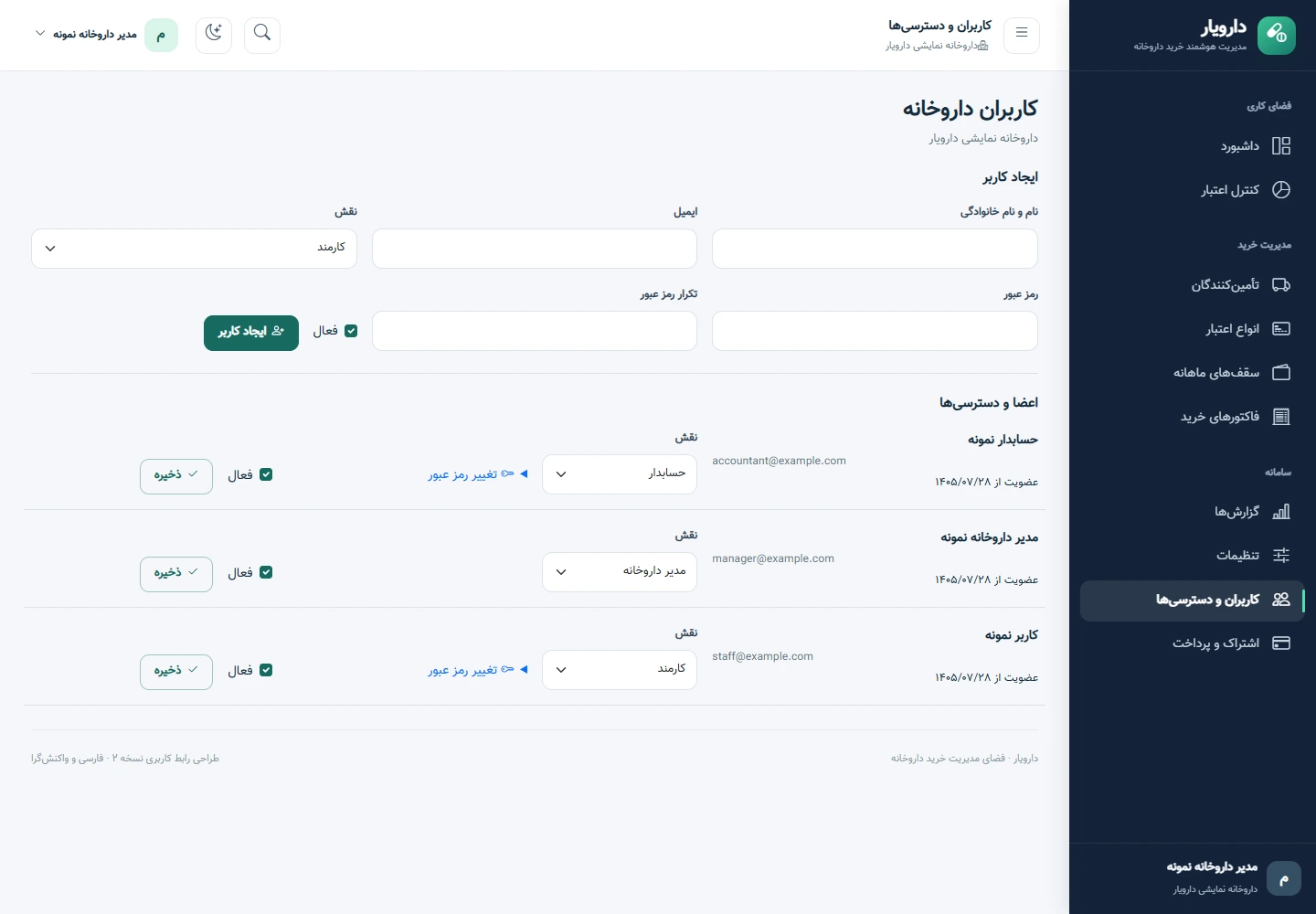Focus the نام و نام خانوادگی input field
1316x914 pixels.
click(x=875, y=249)
